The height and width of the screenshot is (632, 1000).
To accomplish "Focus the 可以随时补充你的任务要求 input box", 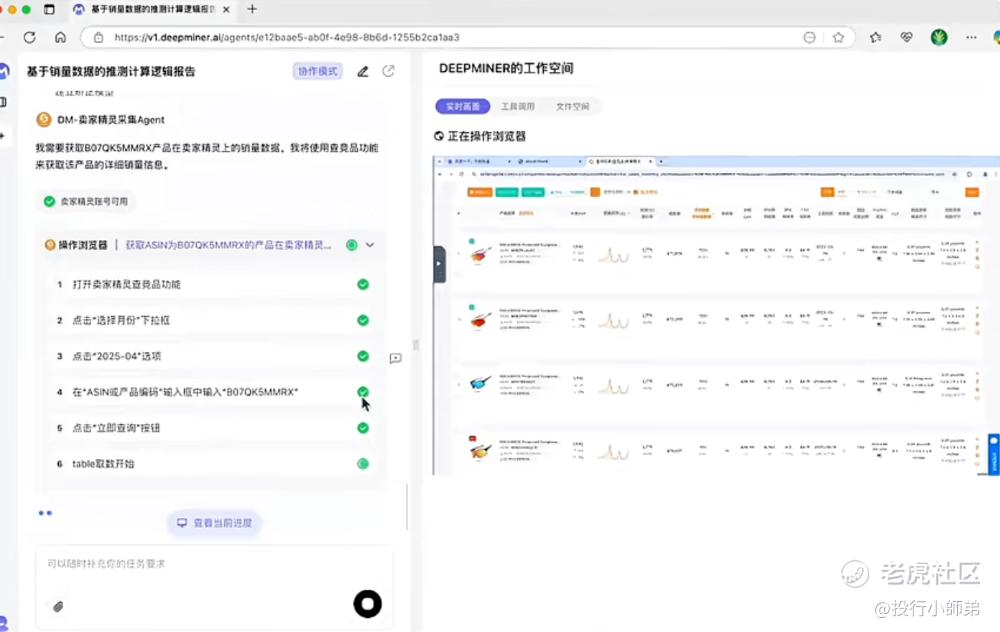I will tap(214, 564).
